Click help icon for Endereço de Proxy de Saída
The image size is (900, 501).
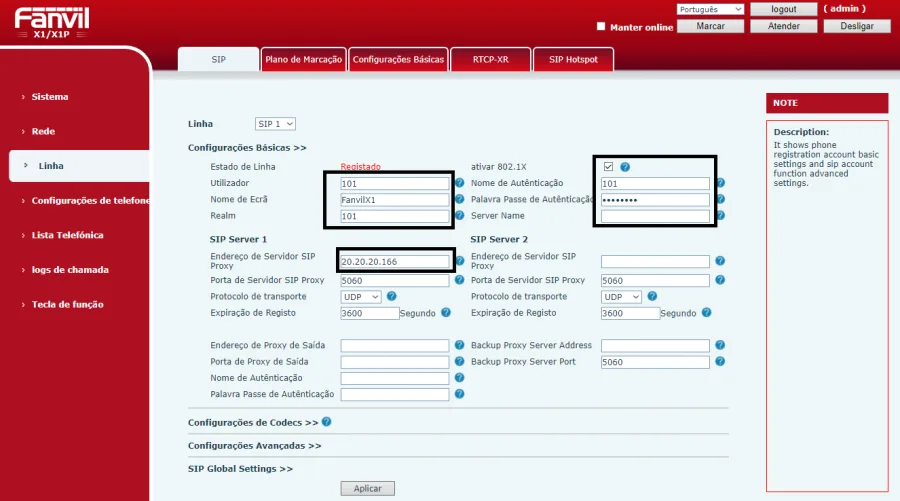[x=459, y=345]
